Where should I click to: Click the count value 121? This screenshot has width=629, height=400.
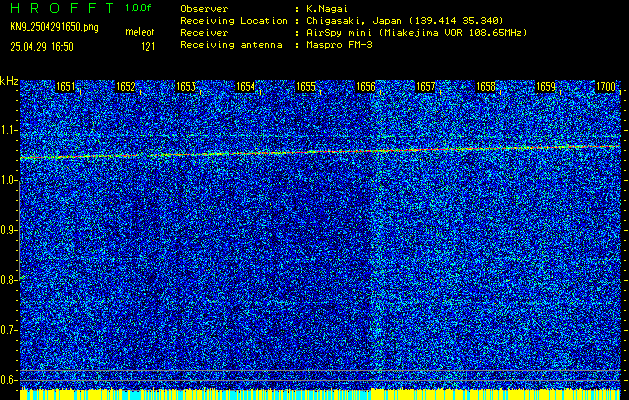(x=148, y=47)
